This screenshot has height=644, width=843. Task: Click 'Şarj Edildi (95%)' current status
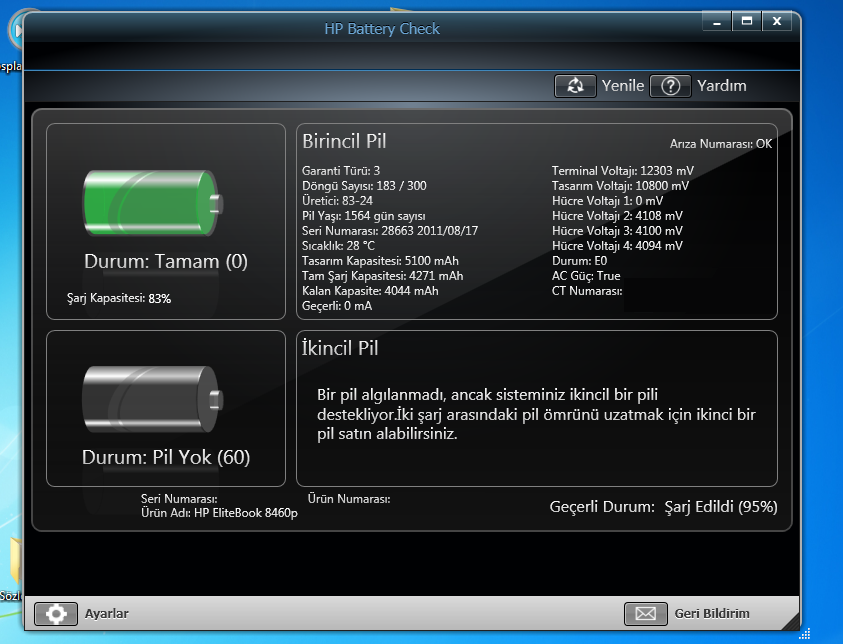tap(721, 507)
